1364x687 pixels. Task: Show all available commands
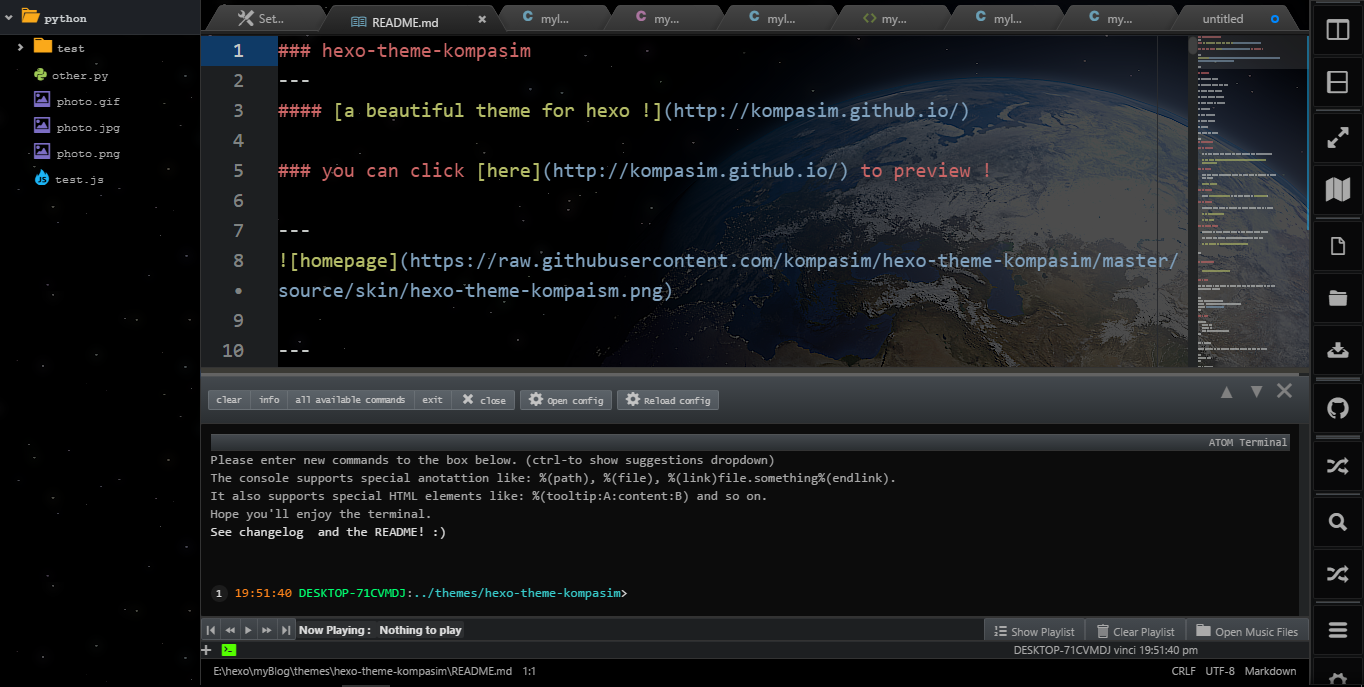pos(350,400)
